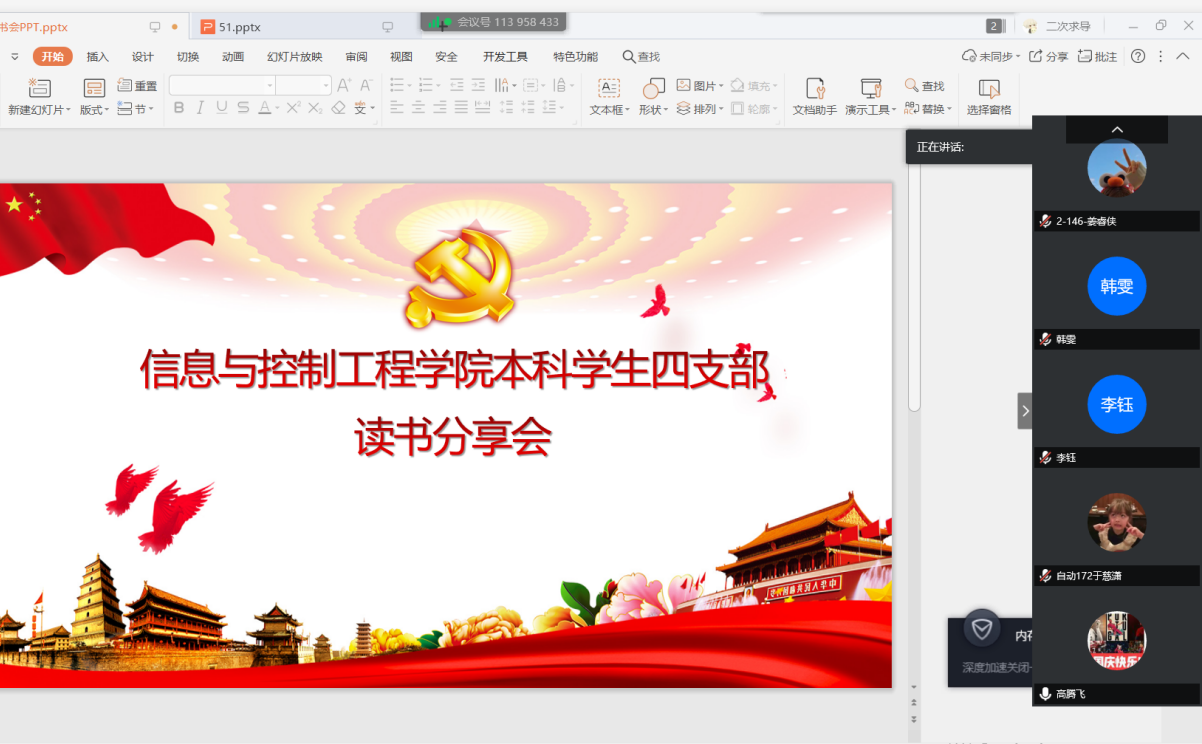Viewport: 1202px width, 744px height.
Task: Toggle italic formatting
Action: coord(200,108)
